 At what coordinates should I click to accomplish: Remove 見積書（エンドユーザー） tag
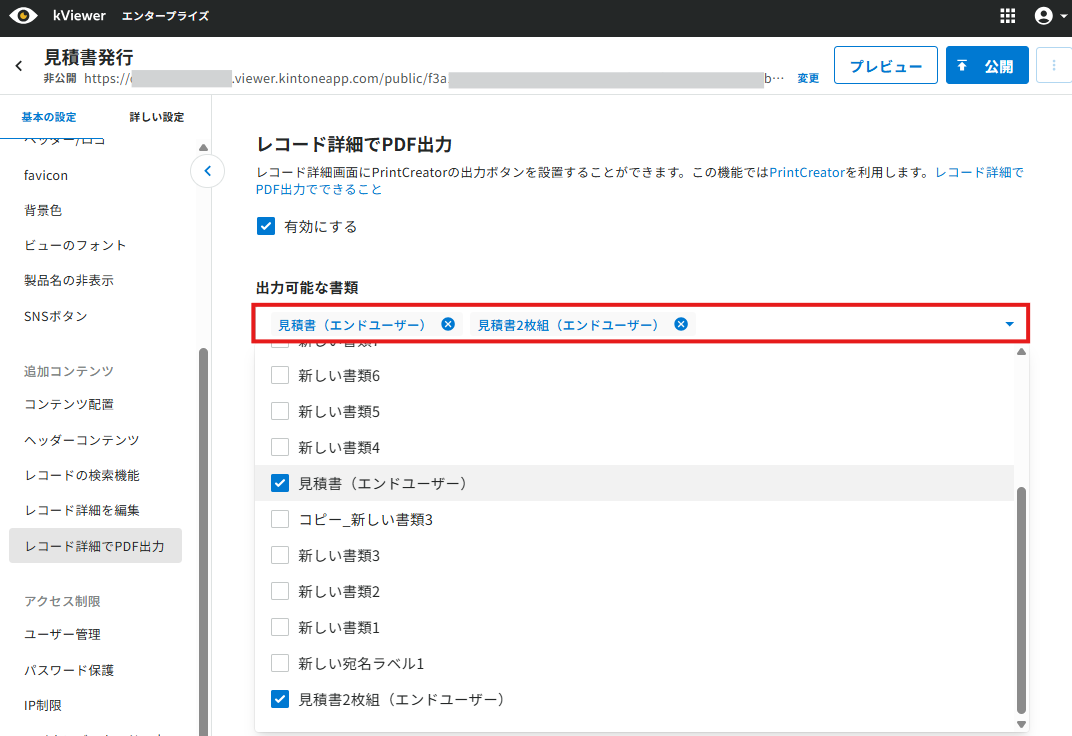tap(448, 324)
